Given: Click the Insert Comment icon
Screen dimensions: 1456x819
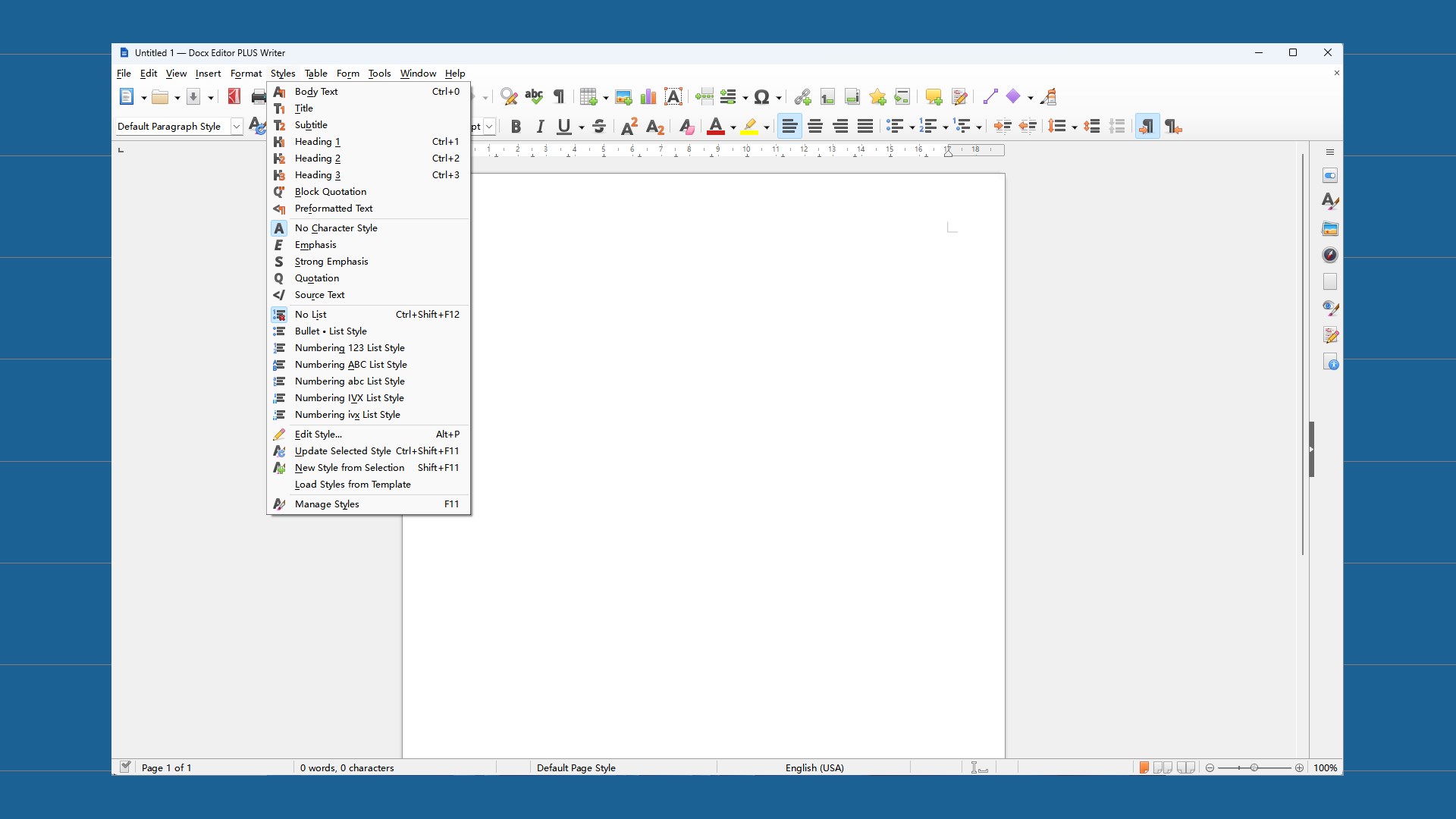Looking at the screenshot, I should [934, 97].
